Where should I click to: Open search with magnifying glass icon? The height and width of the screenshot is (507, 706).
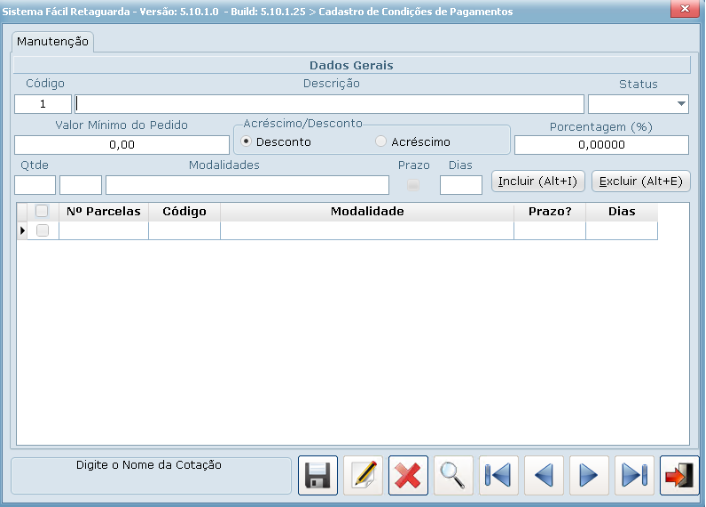454,476
